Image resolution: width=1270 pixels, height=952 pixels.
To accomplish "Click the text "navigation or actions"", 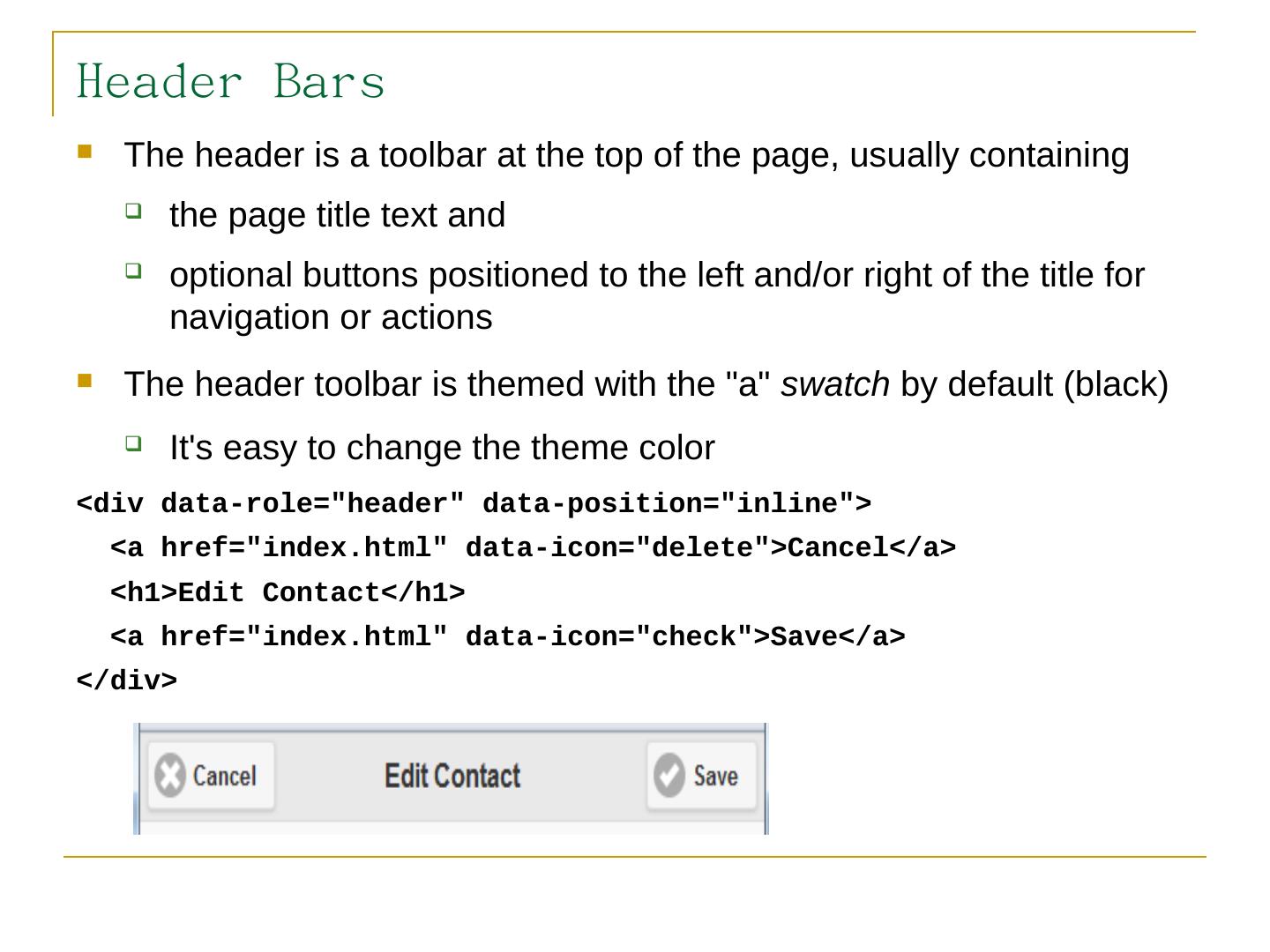I will [331, 318].
